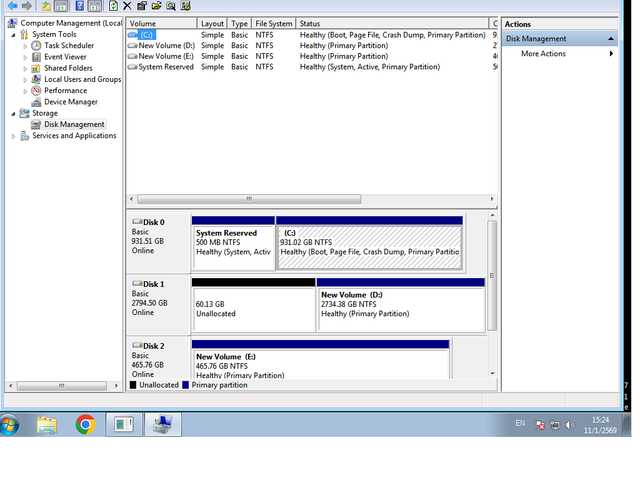The width and height of the screenshot is (640, 480).
Task: Click the black X Delete icon
Action: (x=127, y=6)
